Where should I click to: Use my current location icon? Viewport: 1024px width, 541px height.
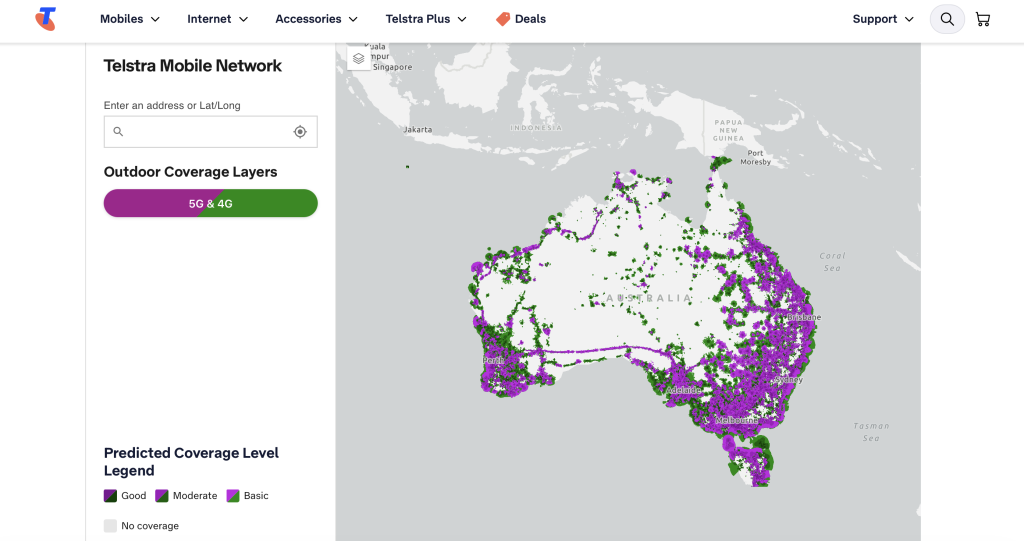(x=300, y=132)
